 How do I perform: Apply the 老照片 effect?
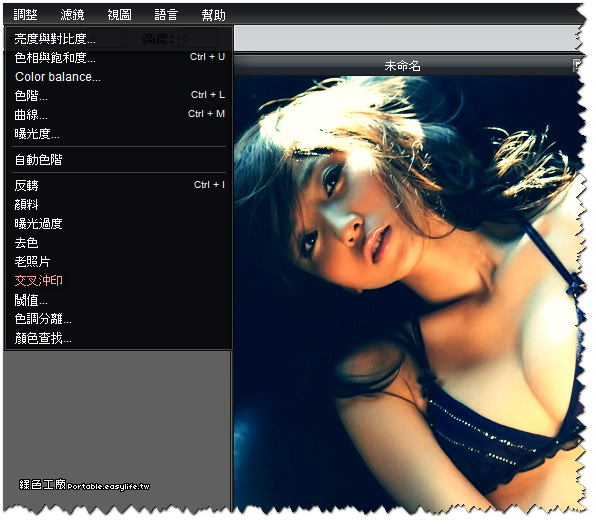(x=119, y=261)
